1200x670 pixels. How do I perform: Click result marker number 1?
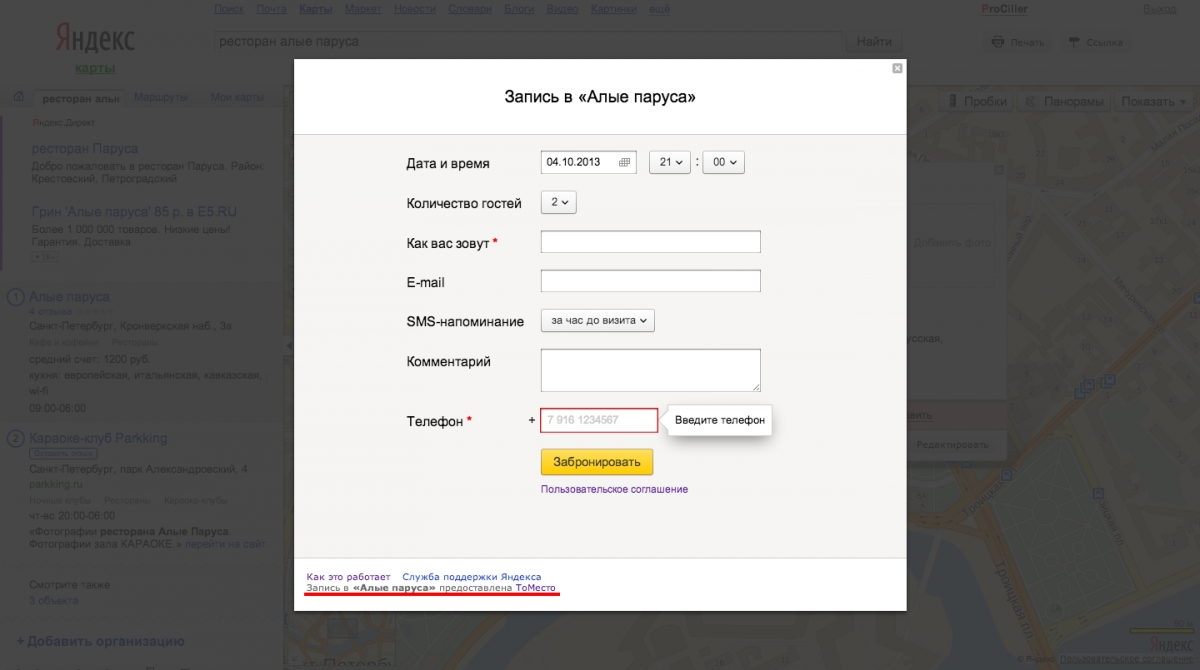pyautogui.click(x=16, y=298)
